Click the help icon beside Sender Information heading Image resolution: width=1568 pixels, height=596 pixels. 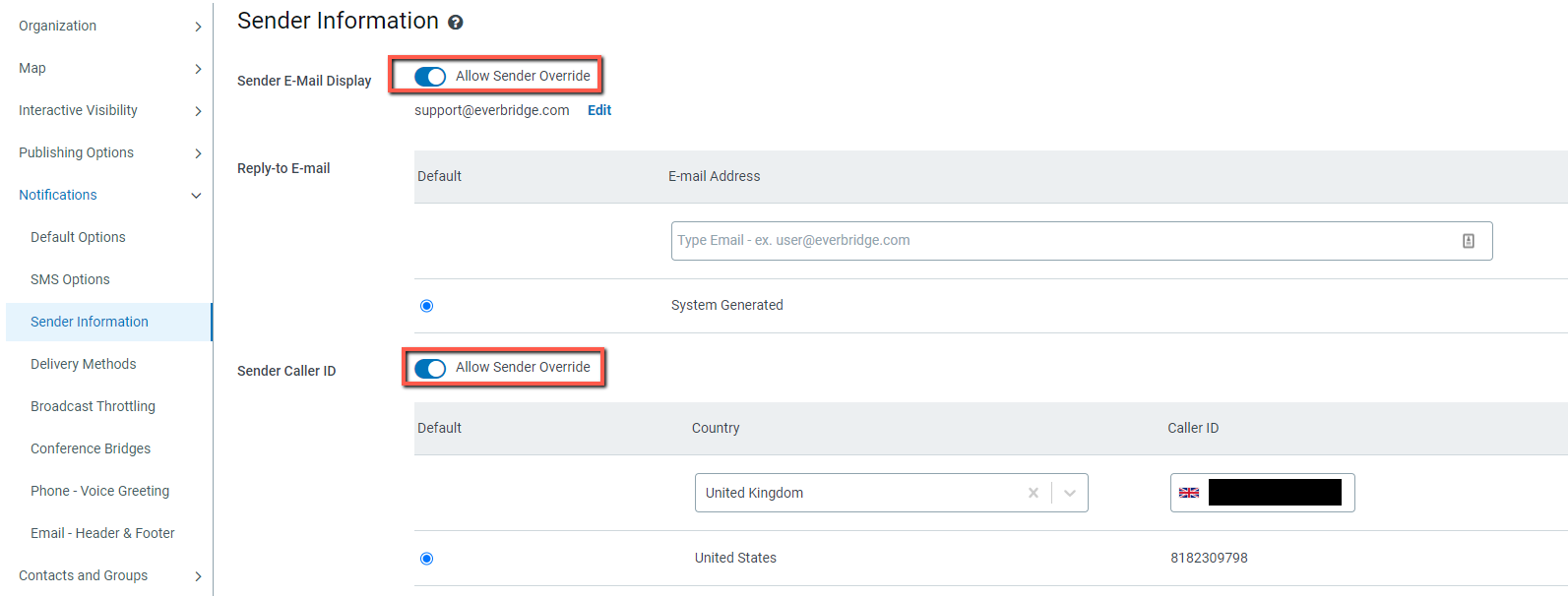[x=455, y=23]
